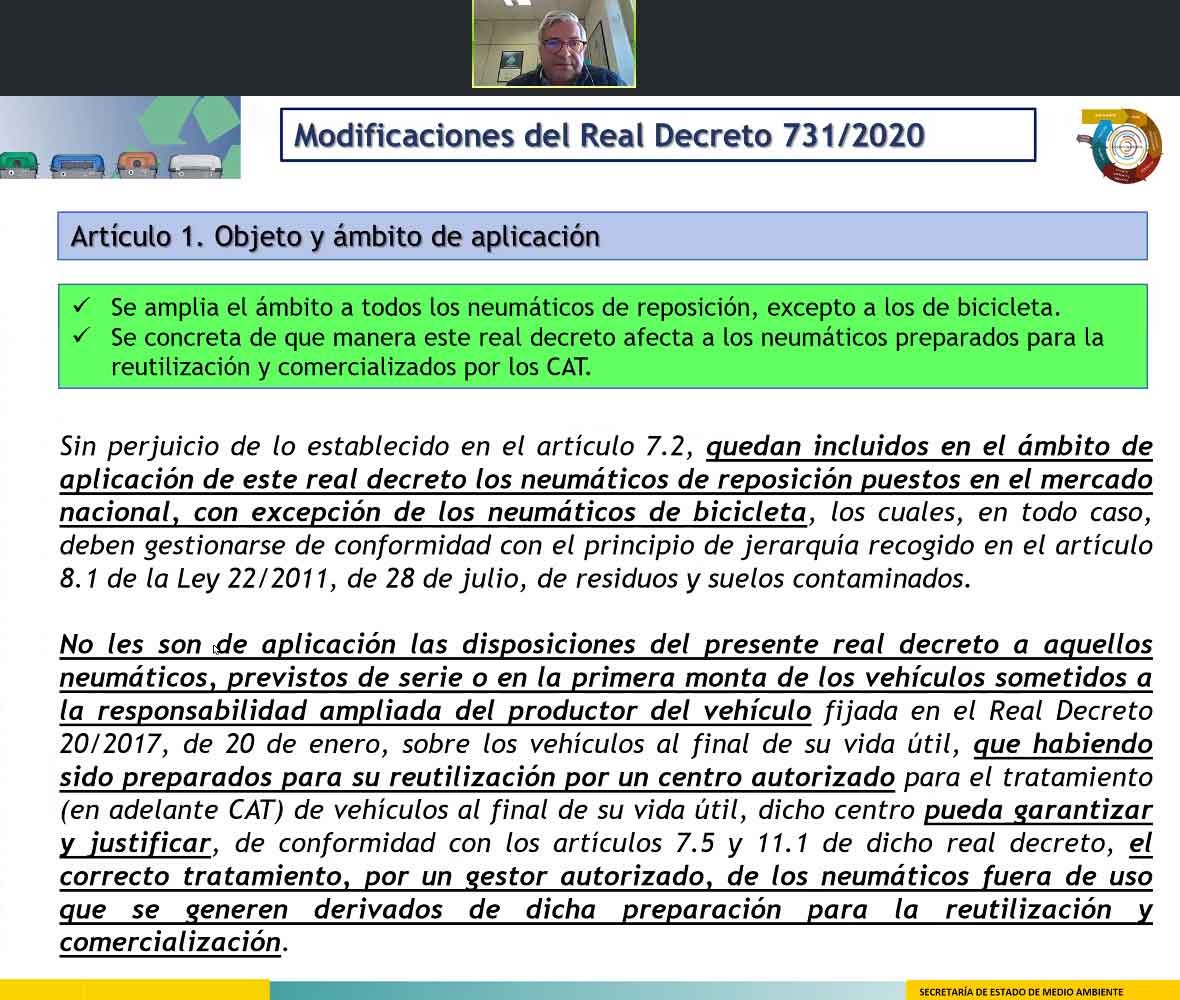Click the underlined text 'No les son de aplicación las disposiciones'
The height and width of the screenshot is (1000, 1180).
[350, 645]
